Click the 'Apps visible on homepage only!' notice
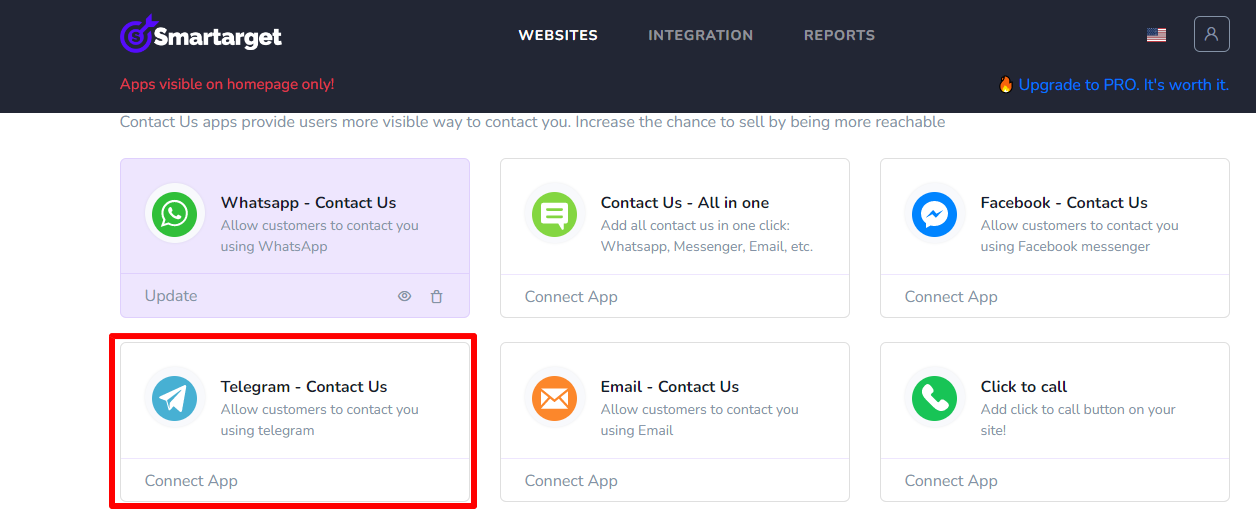This screenshot has width=1256, height=522. pos(227,85)
